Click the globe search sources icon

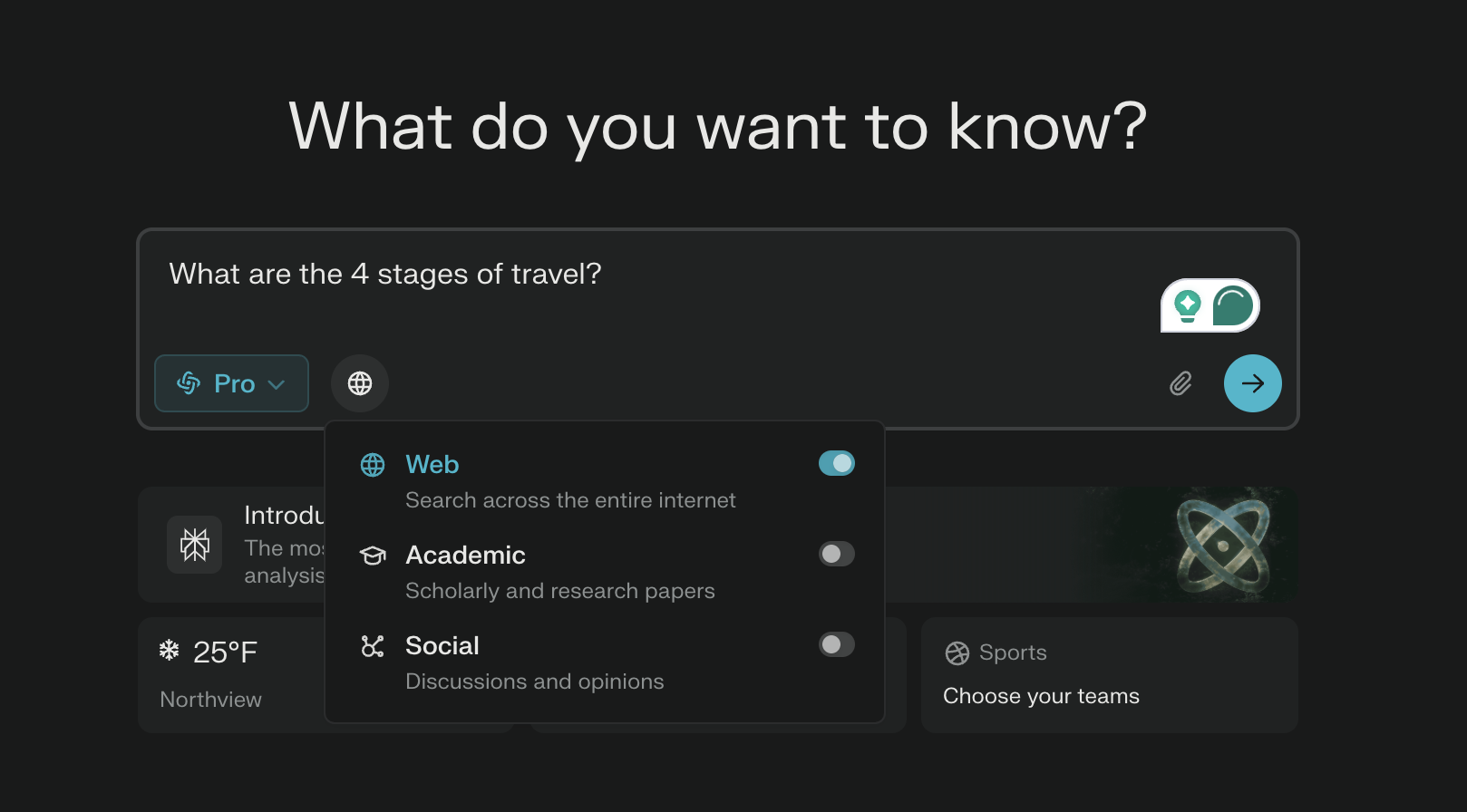[x=360, y=383]
